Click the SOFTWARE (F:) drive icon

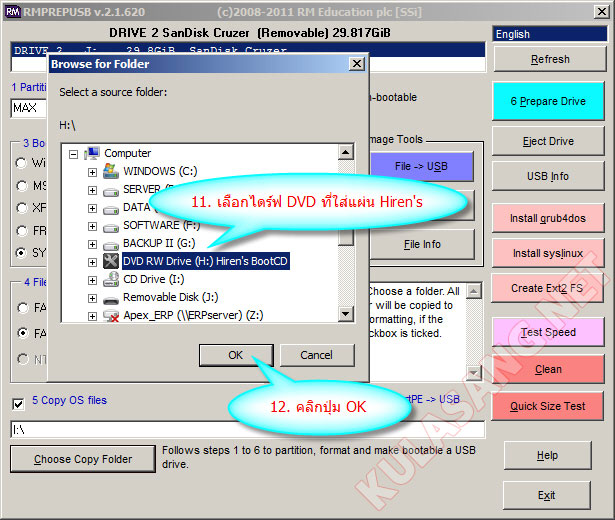pos(111,227)
